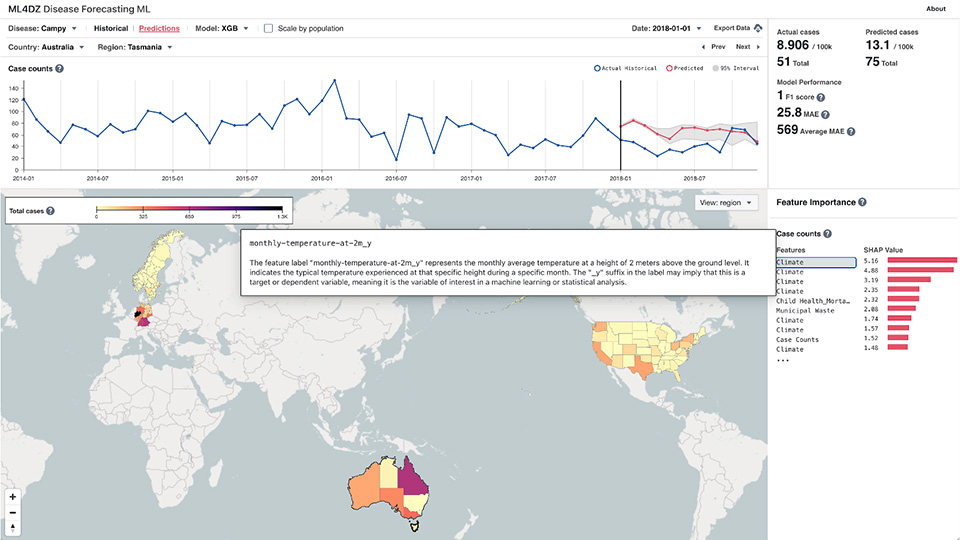Click the SHAP bar for value 5.16
This screenshot has height=540, width=960.
coord(922,261)
